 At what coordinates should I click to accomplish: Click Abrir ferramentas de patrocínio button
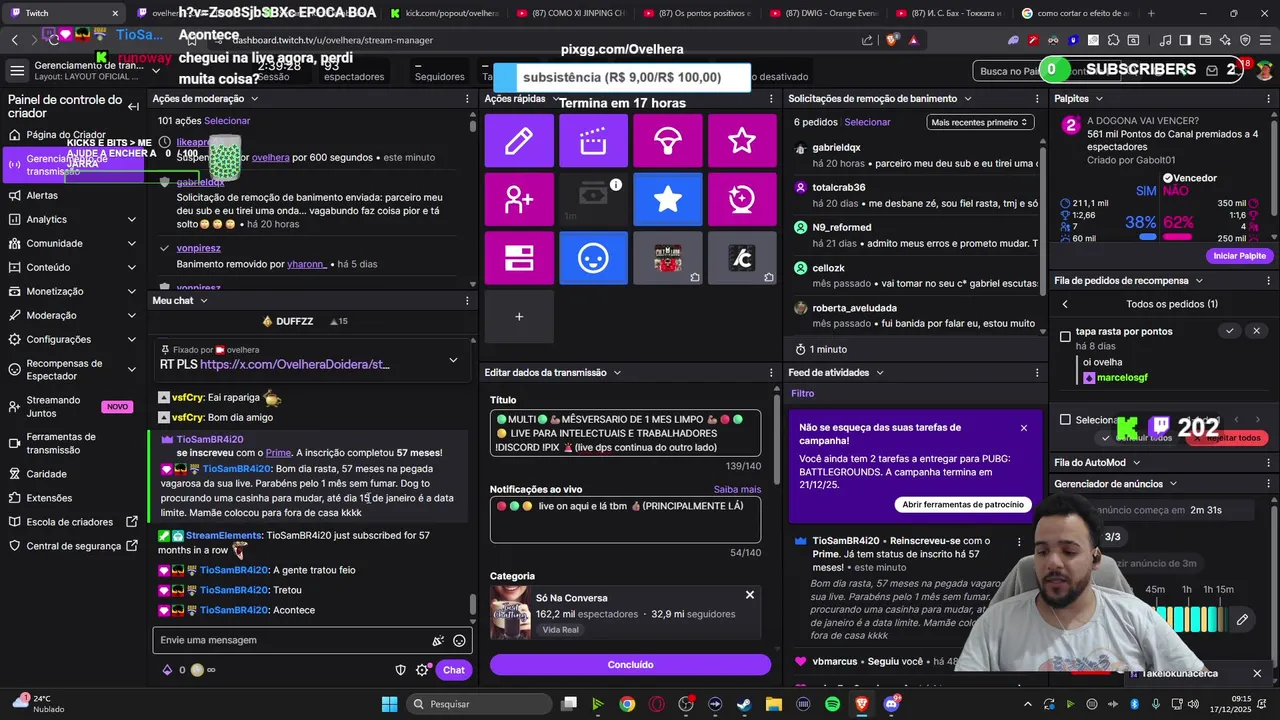tap(963, 505)
